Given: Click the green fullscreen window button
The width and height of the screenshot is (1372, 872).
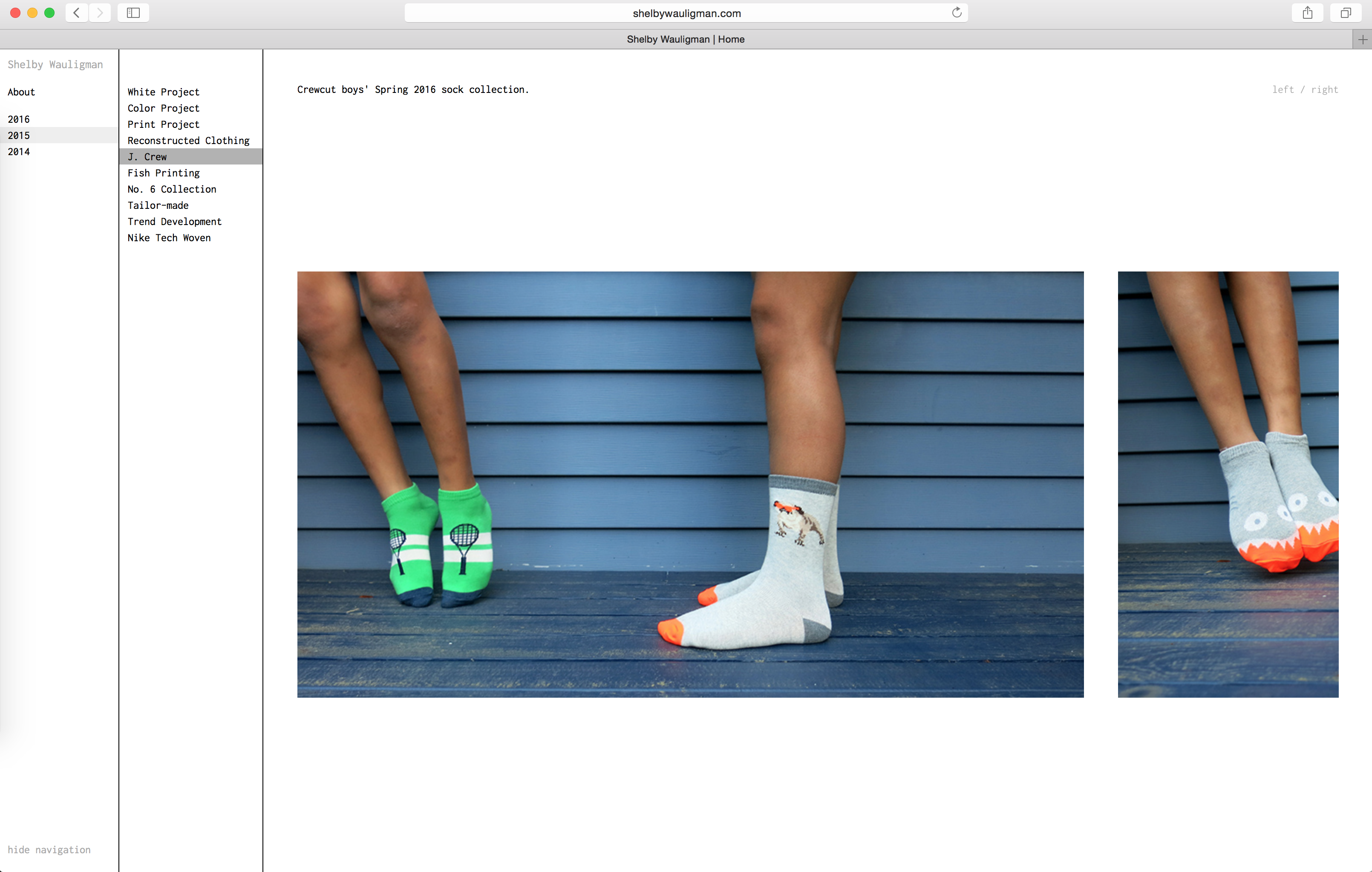Looking at the screenshot, I should [49, 12].
